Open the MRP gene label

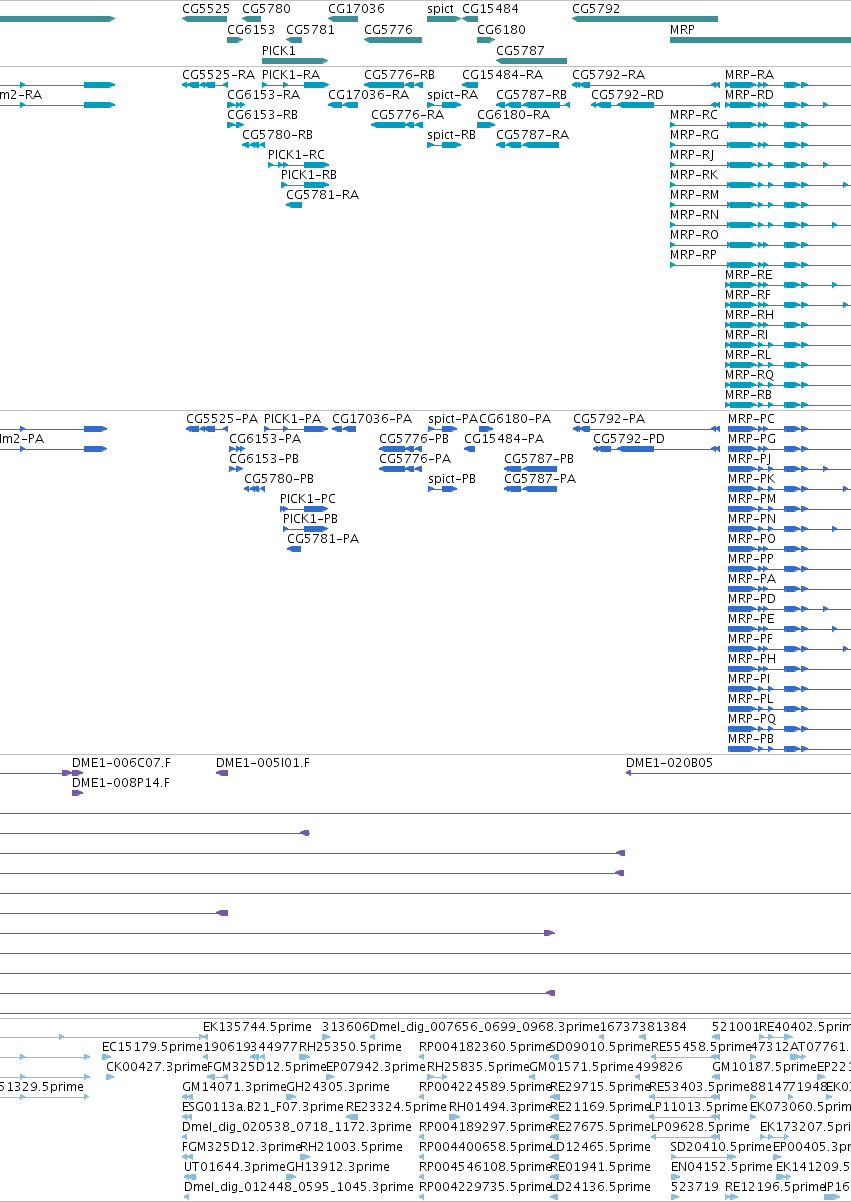(x=682, y=30)
